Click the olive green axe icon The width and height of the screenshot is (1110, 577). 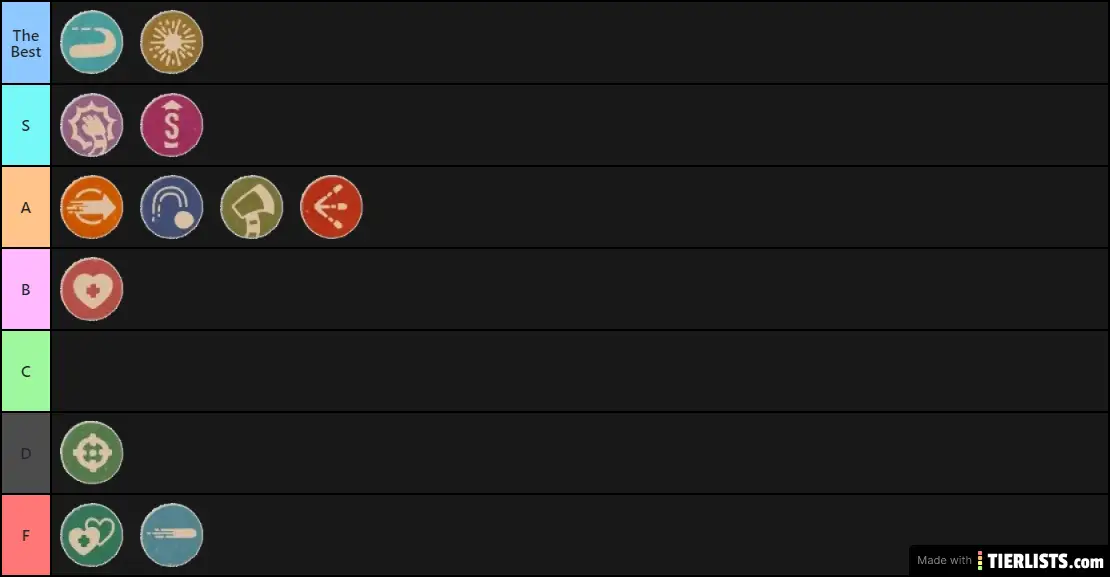[x=252, y=207]
